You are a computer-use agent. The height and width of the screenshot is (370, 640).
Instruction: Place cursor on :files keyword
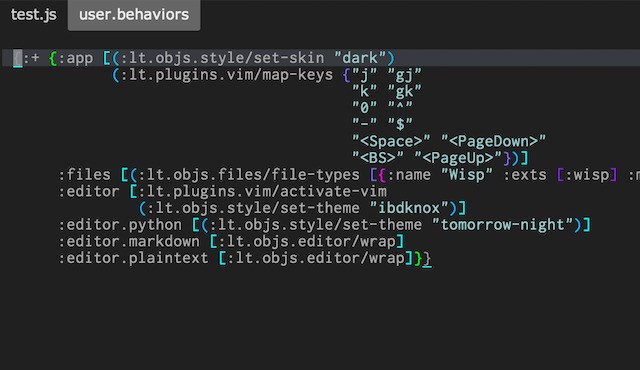[x=84, y=175]
